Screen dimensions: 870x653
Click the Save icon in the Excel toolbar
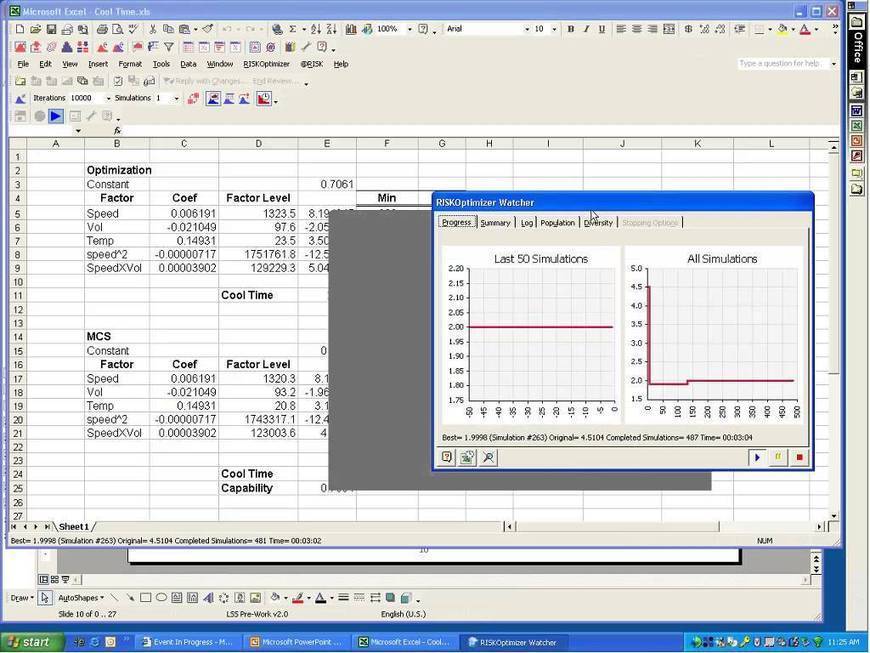point(50,30)
